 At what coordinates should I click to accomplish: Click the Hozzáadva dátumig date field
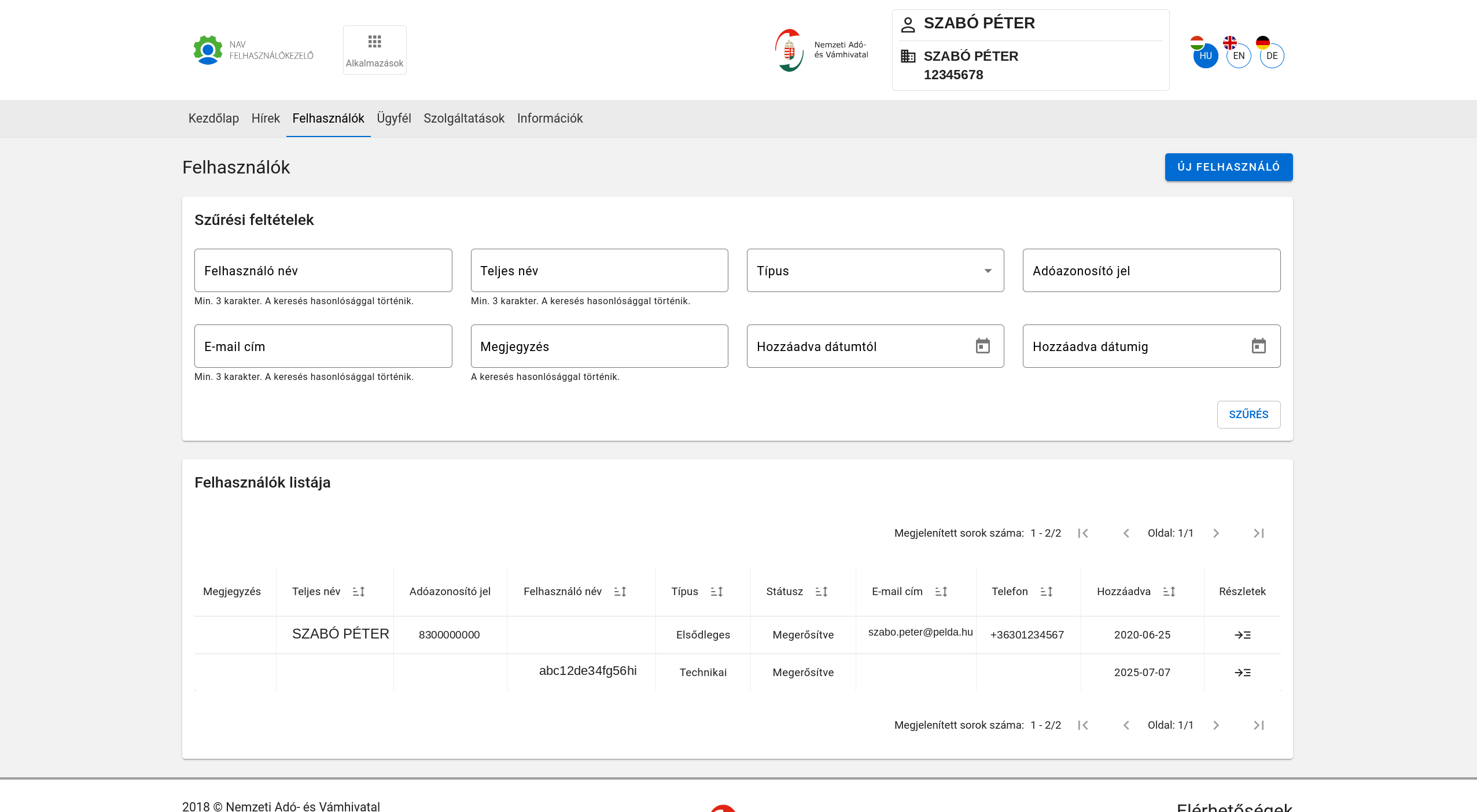(x=1151, y=346)
